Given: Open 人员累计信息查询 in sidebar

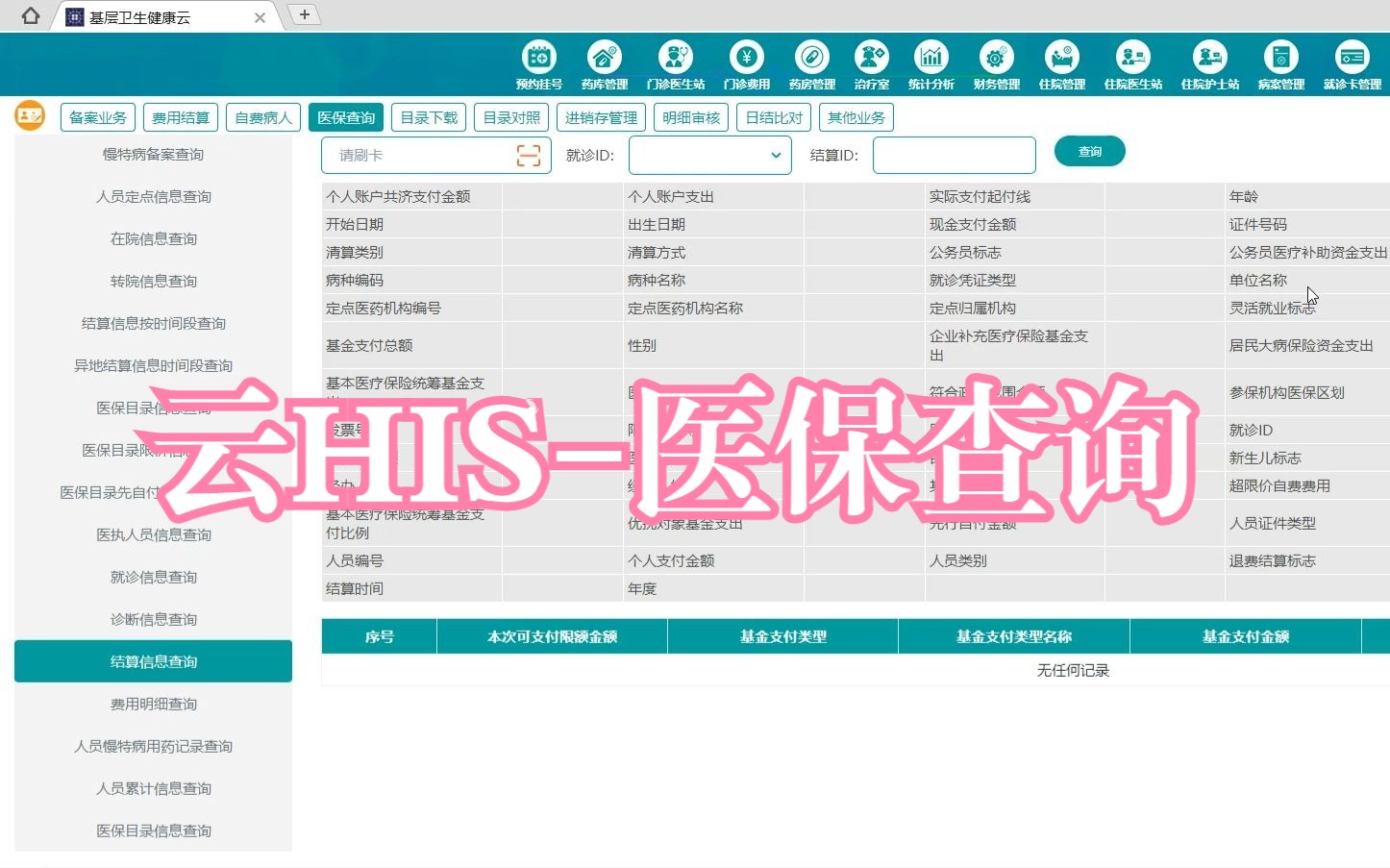Looking at the screenshot, I should [153, 788].
